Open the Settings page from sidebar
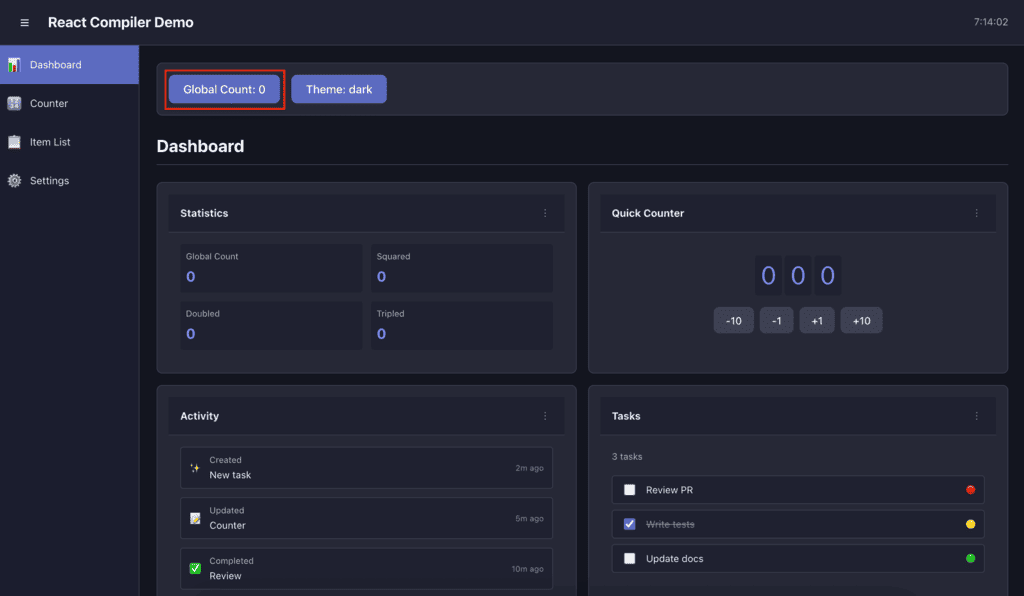1024x596 pixels. pos(49,181)
